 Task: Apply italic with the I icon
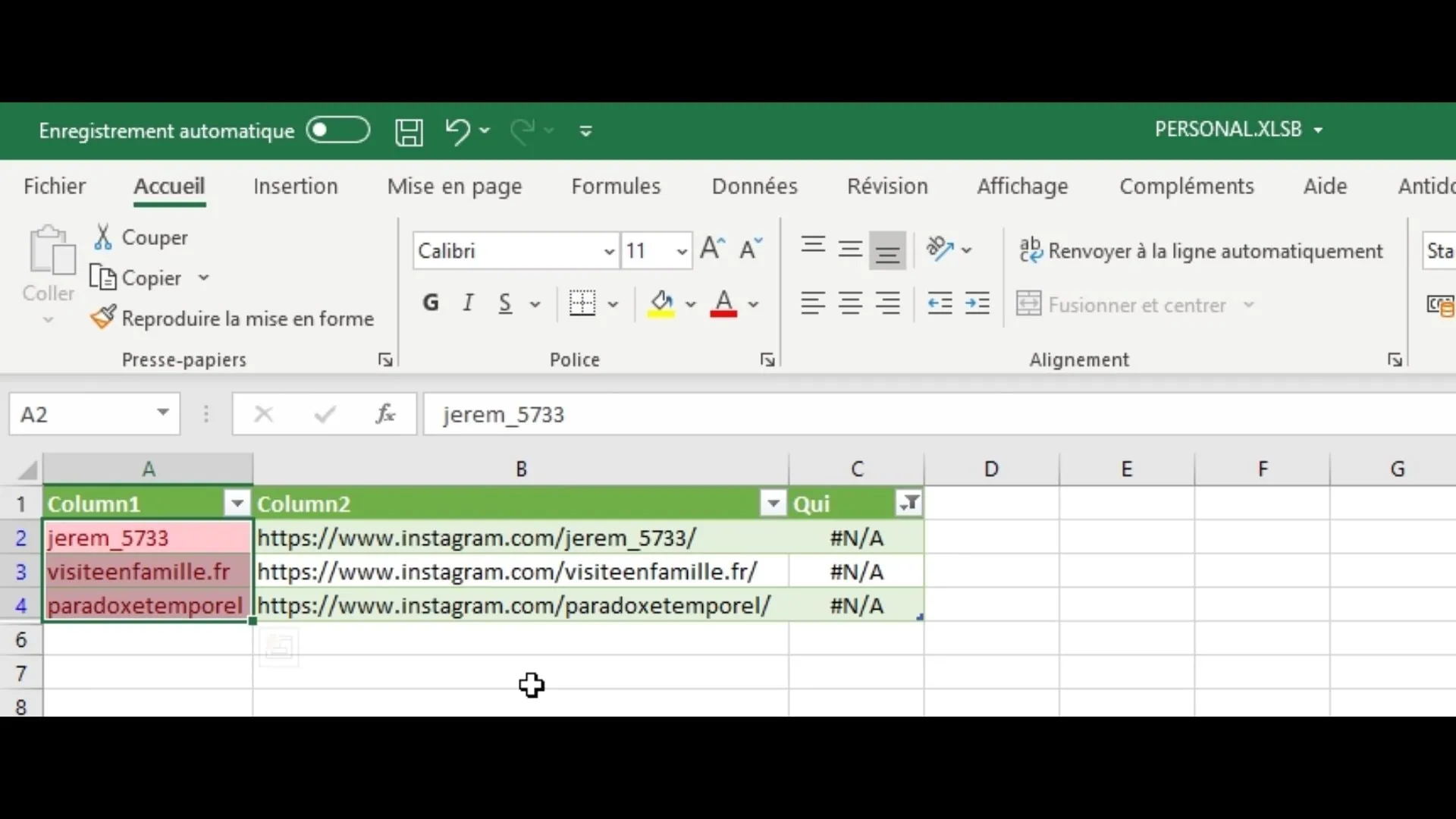[x=468, y=303]
